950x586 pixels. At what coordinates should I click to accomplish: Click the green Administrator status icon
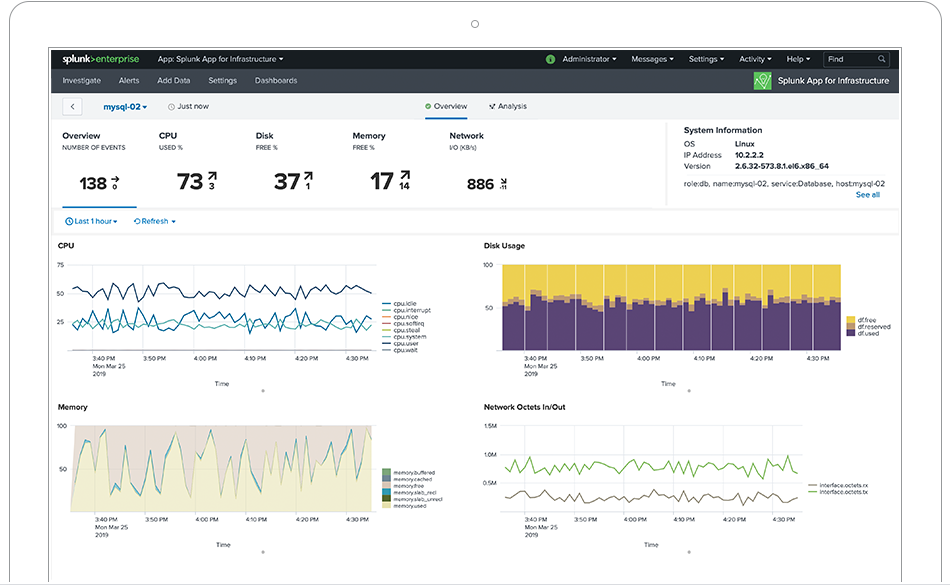pos(550,59)
